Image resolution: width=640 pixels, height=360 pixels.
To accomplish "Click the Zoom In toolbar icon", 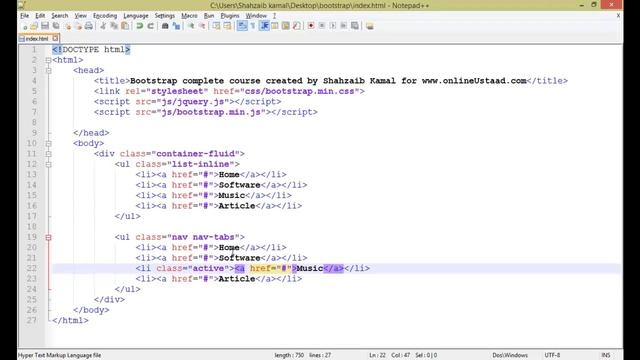I will click(191, 26).
